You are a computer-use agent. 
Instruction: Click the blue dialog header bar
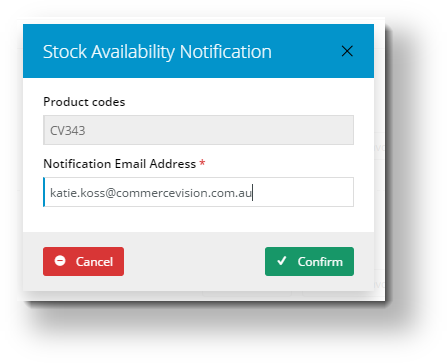tap(198, 51)
